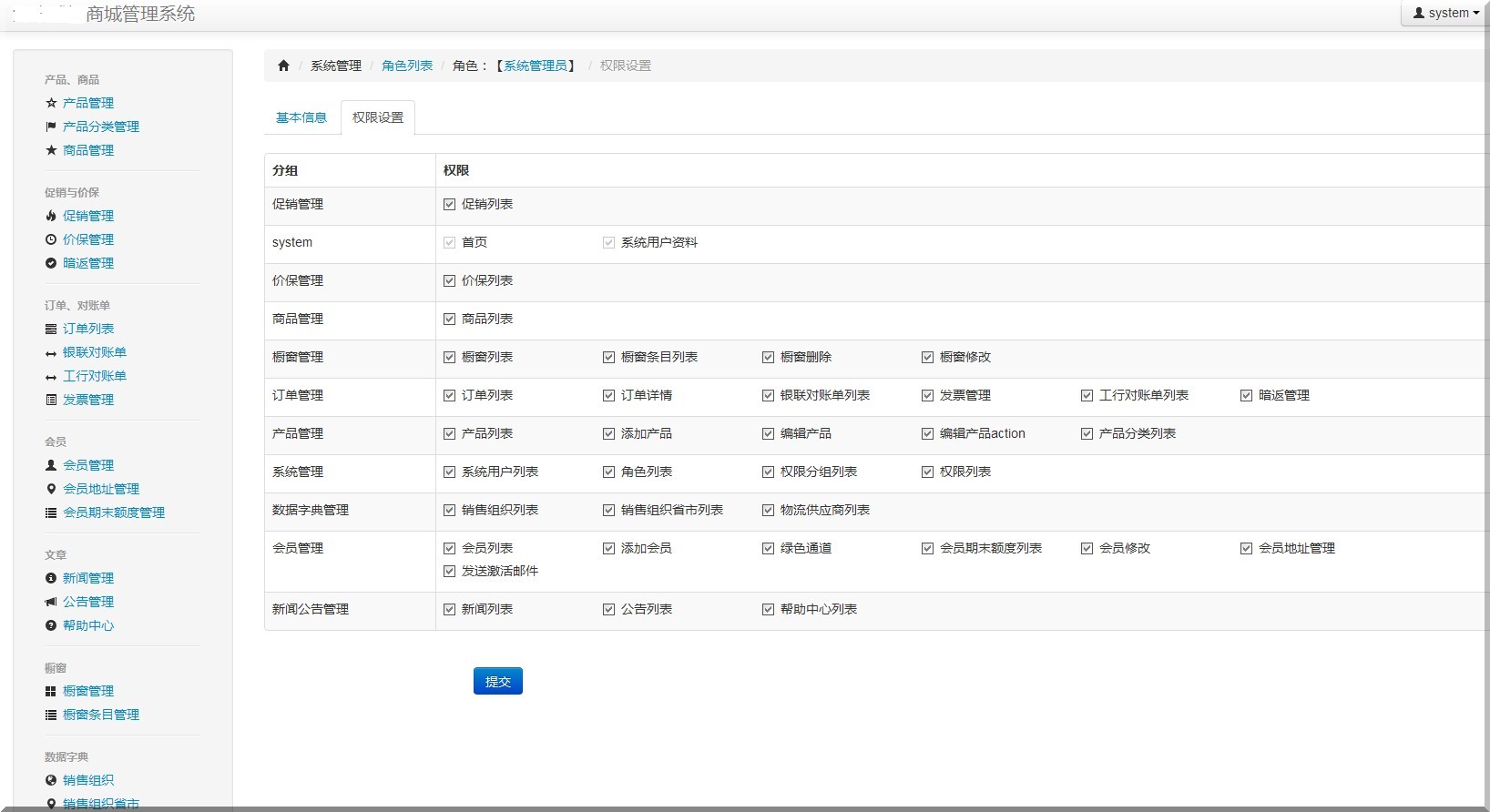Click the megaphone icon beside 公告管理
This screenshot has height=812, width=1490.
point(51,602)
